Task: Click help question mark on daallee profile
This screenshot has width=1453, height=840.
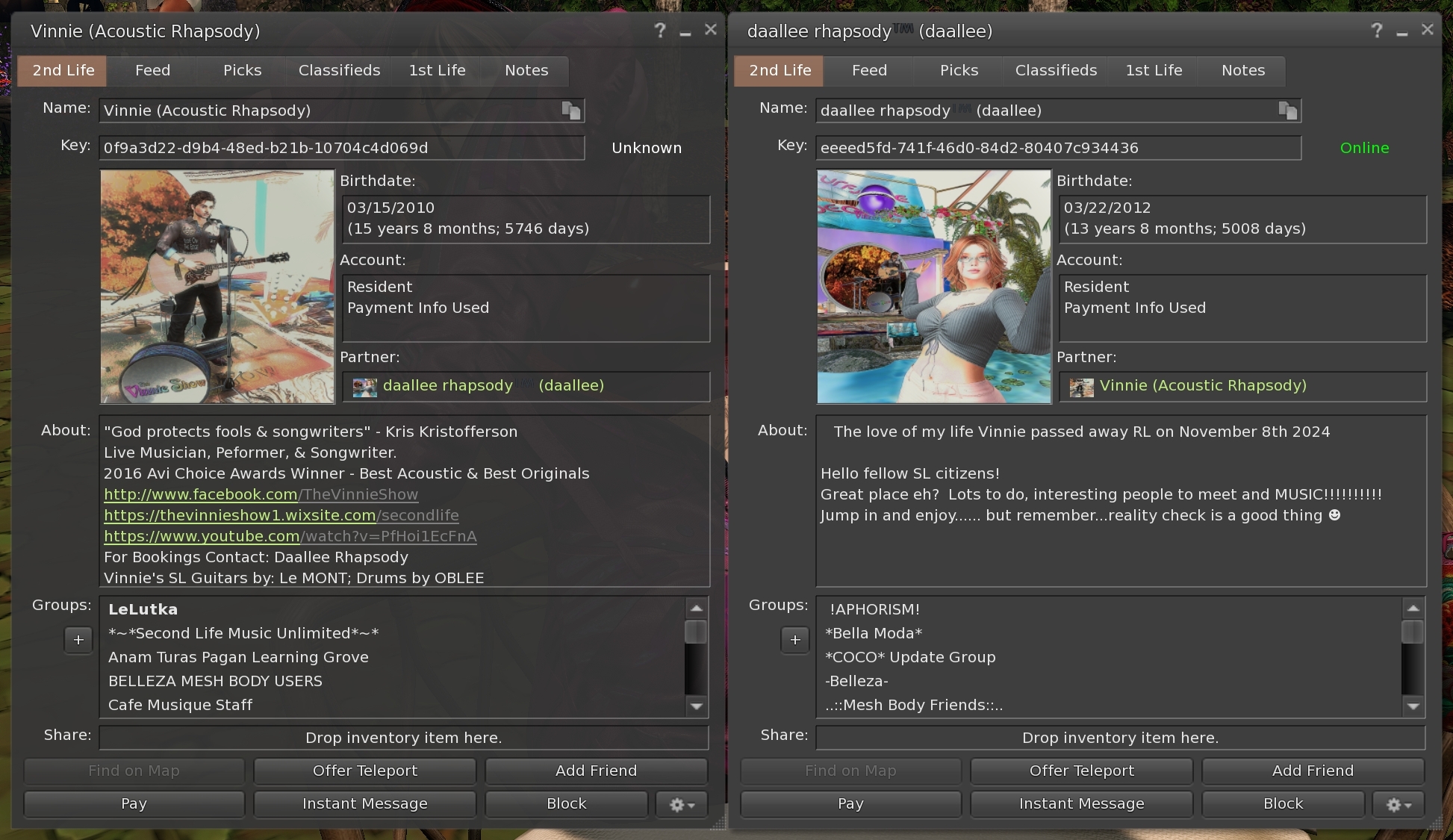Action: click(x=1376, y=31)
